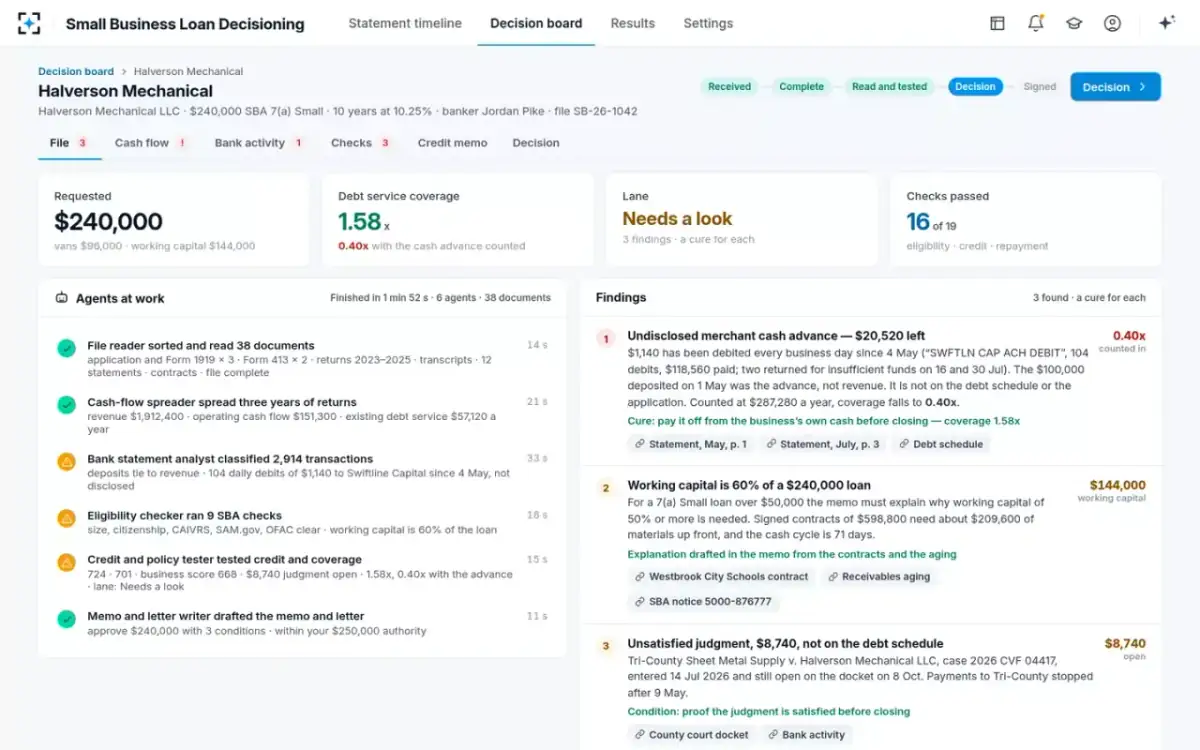Click the number 3 badge on the unsatisfied judgment finding
The height and width of the screenshot is (750, 1200).
tap(605, 646)
